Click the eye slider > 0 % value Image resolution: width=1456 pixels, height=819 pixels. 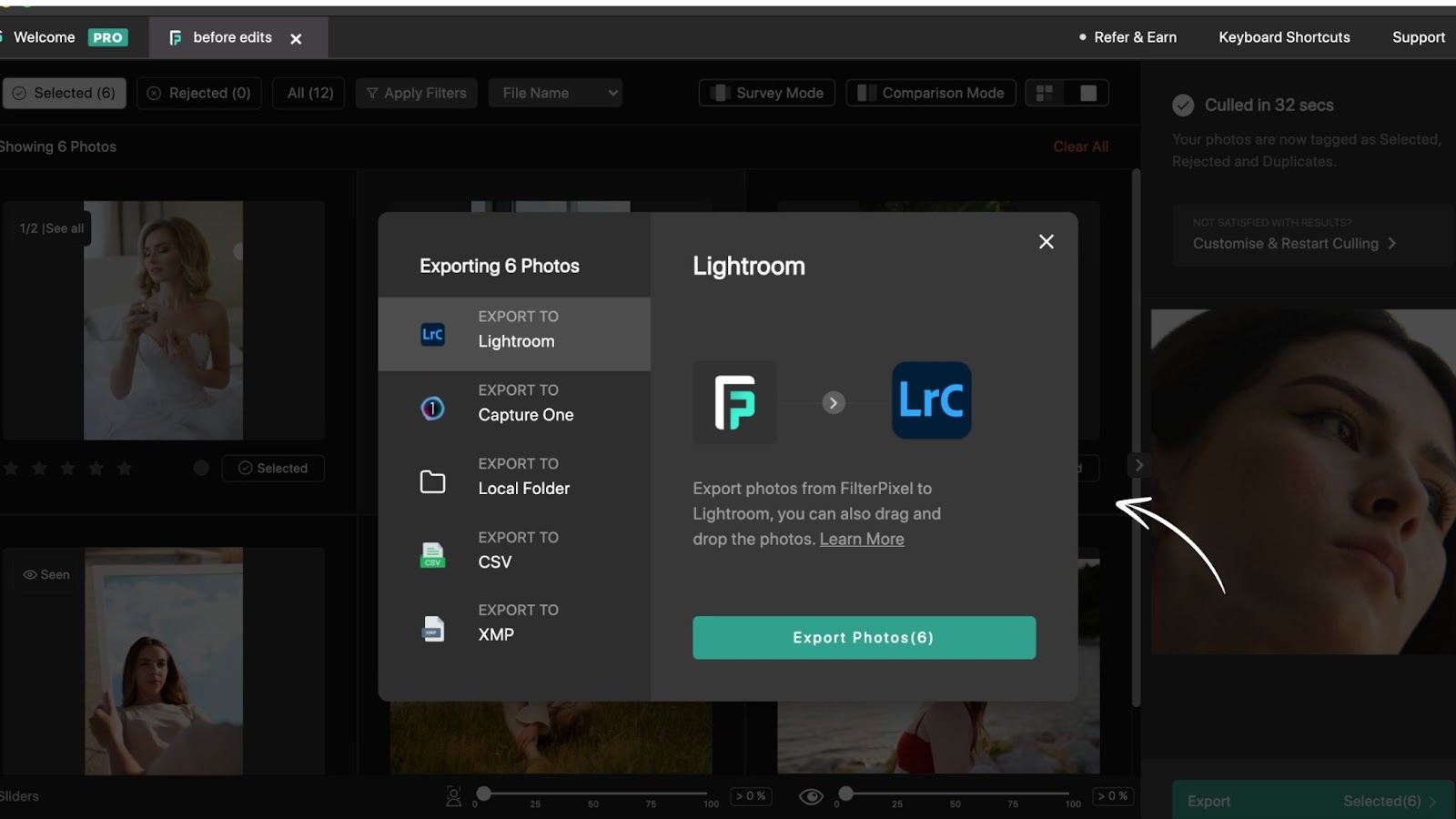click(x=1112, y=796)
